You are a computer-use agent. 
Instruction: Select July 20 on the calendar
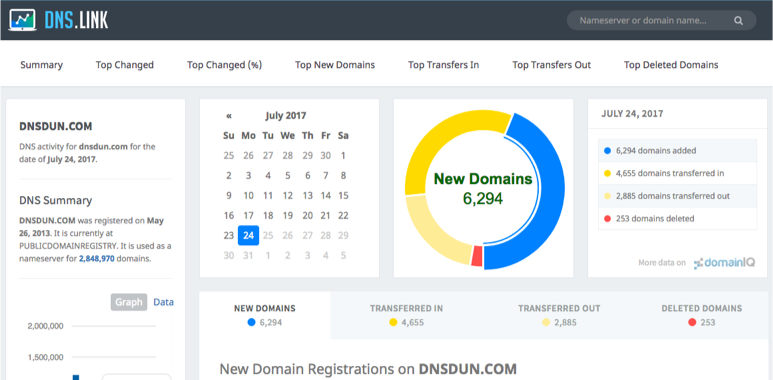(x=308, y=215)
